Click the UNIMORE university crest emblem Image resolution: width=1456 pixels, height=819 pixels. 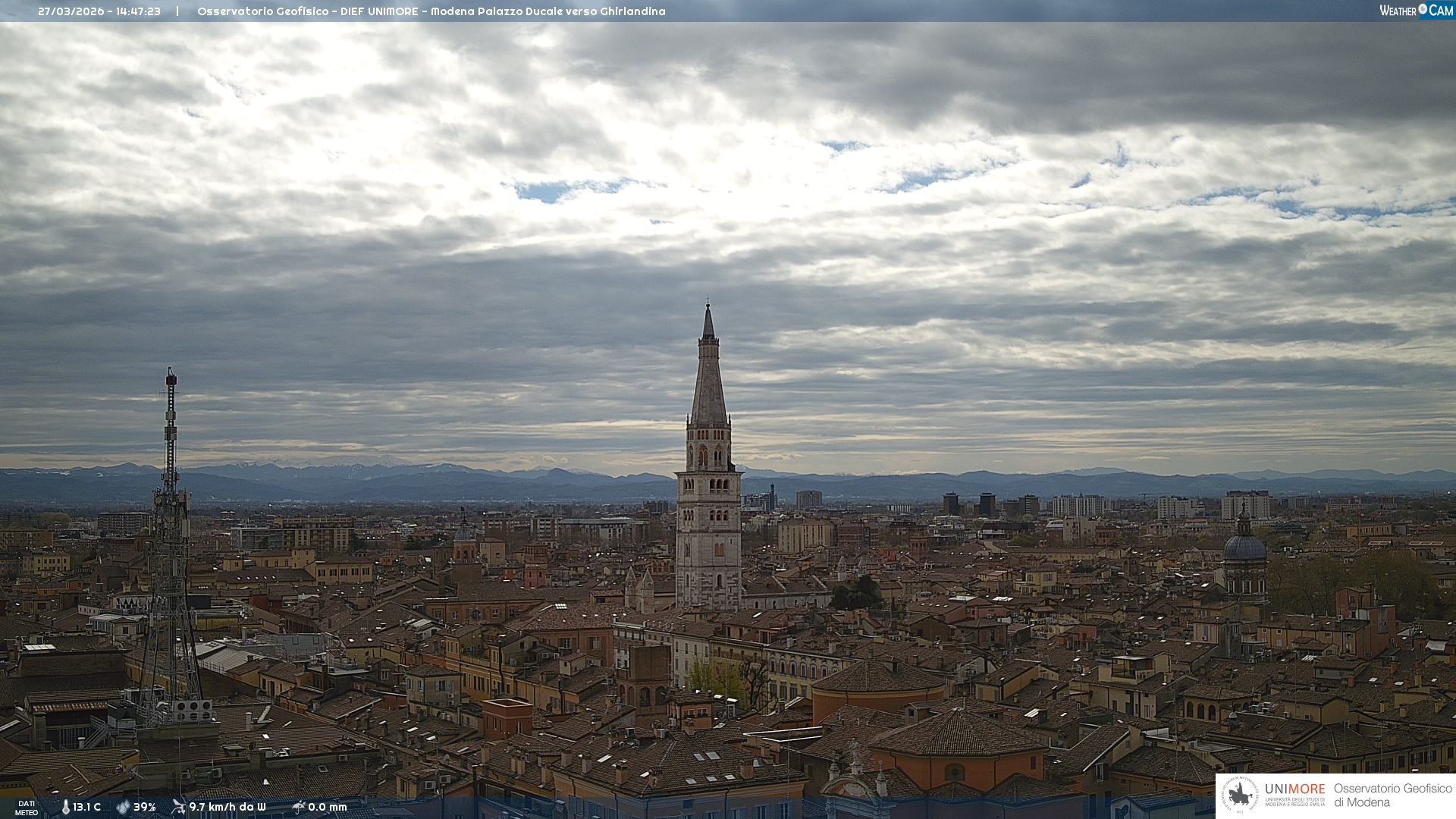[x=1240, y=795]
